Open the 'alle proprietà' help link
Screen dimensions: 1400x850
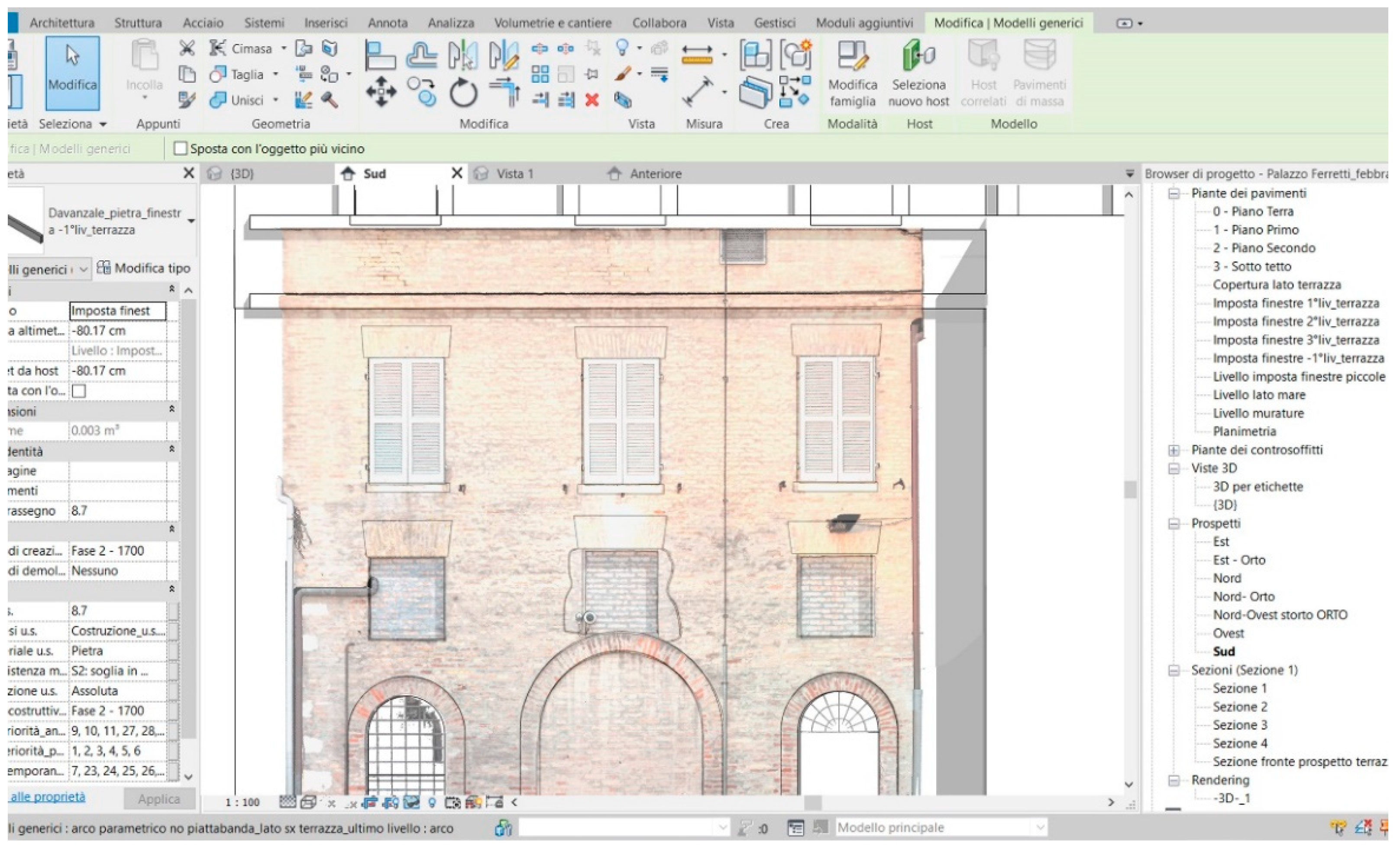click(48, 797)
